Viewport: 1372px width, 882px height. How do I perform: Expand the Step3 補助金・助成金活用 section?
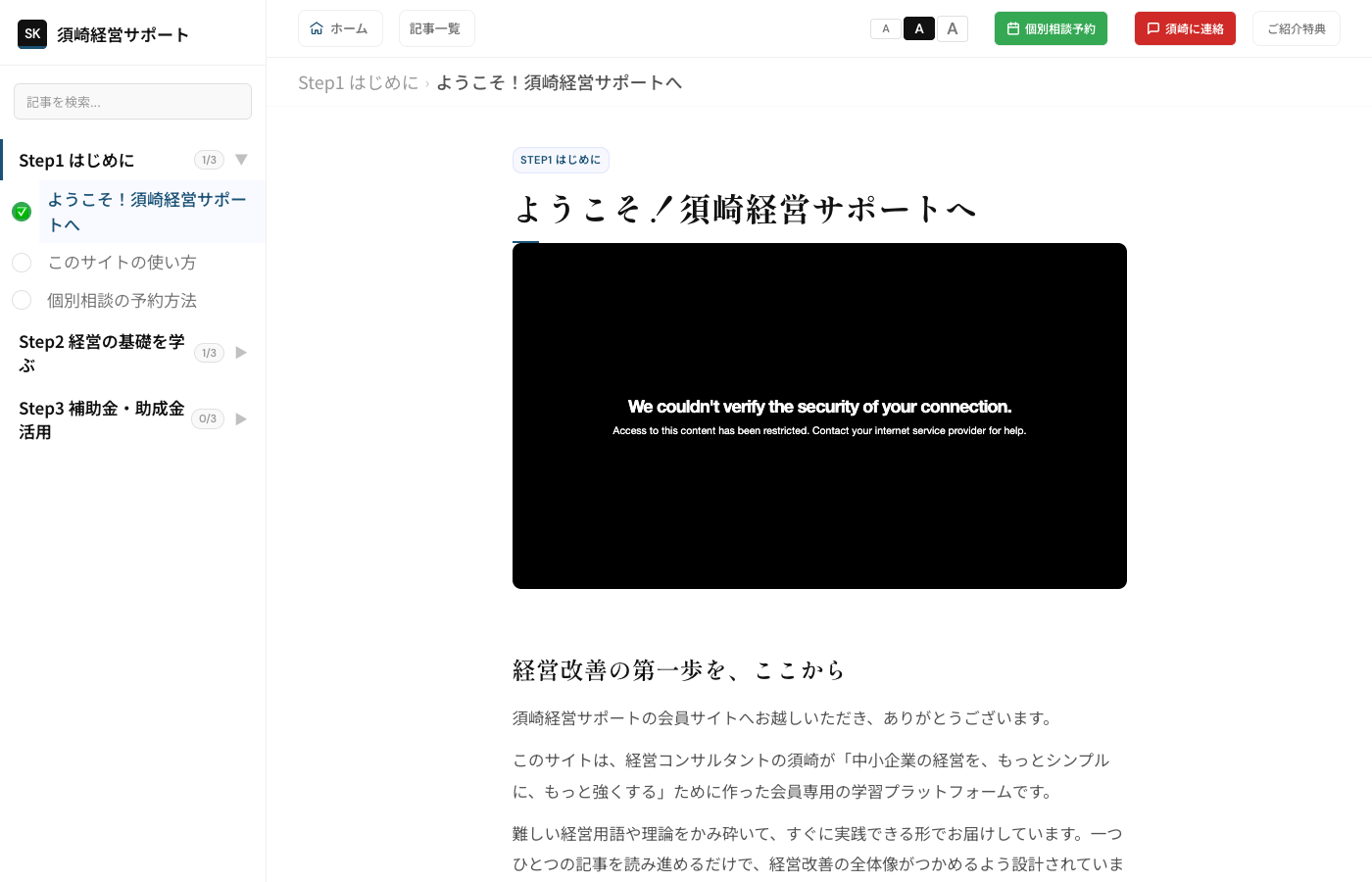[x=241, y=418]
